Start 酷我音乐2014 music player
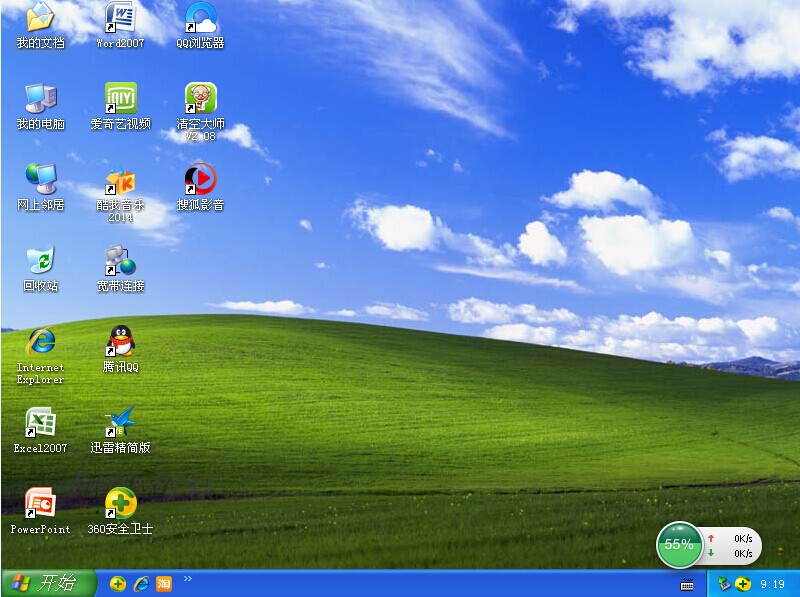Viewport: 800px width, 597px height. click(120, 182)
